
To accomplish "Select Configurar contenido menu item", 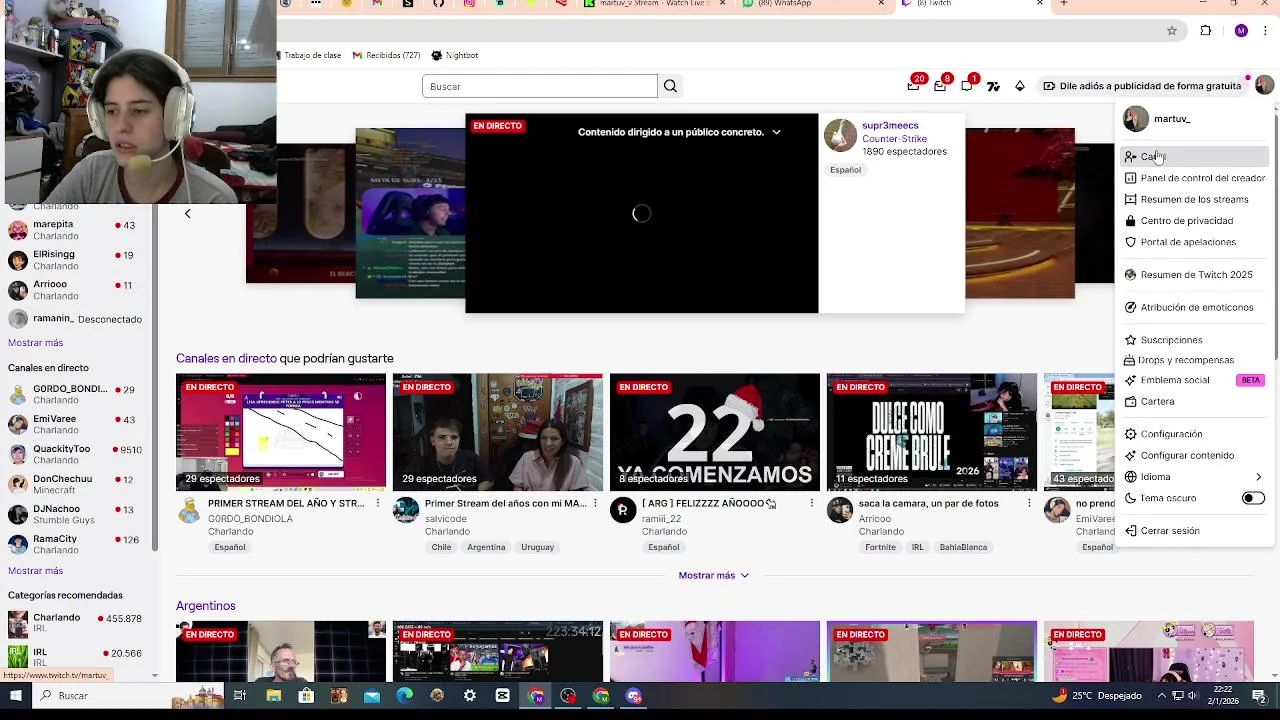I will (x=1195, y=455).
